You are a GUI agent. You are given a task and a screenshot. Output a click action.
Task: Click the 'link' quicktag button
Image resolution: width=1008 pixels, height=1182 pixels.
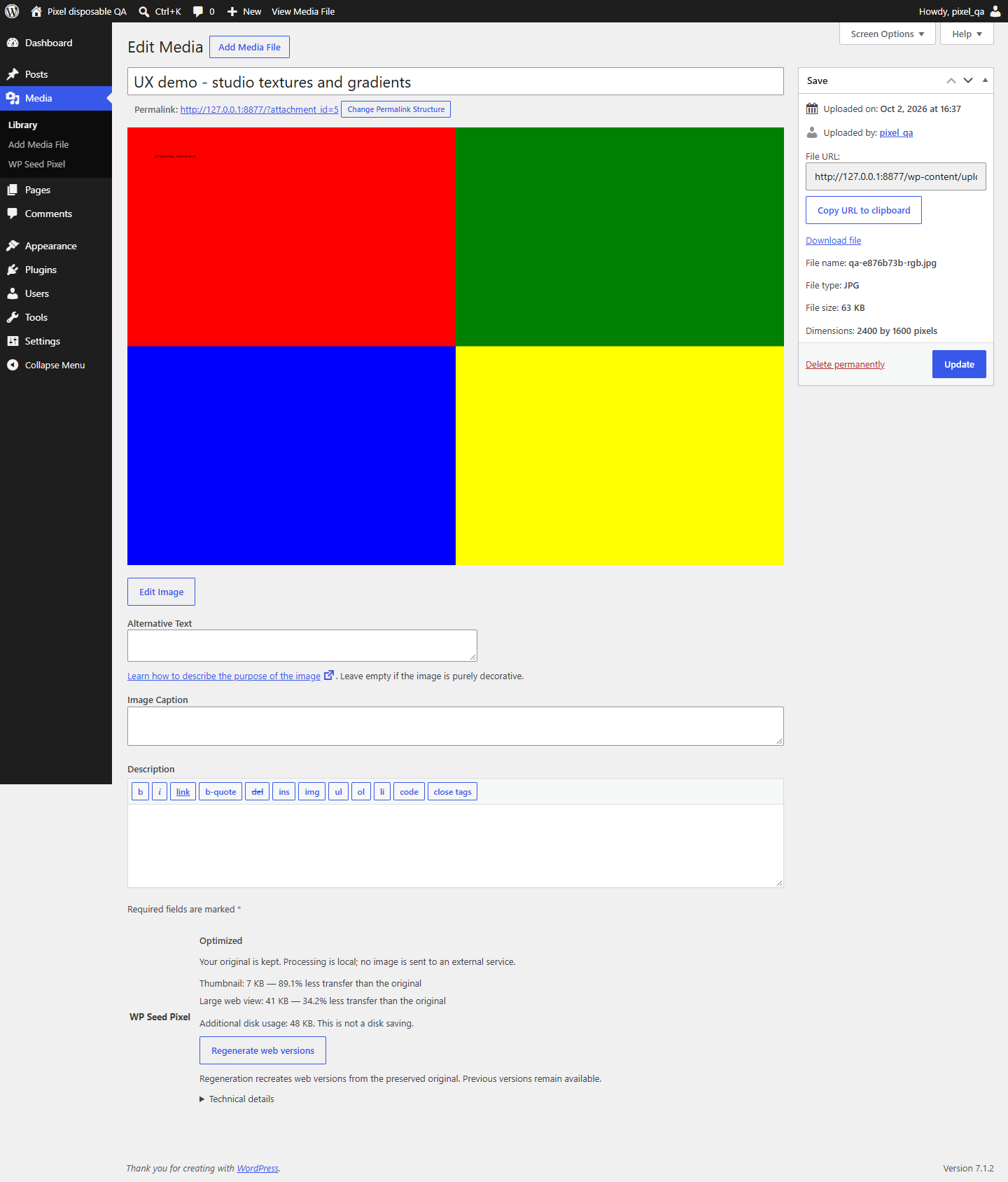click(183, 791)
